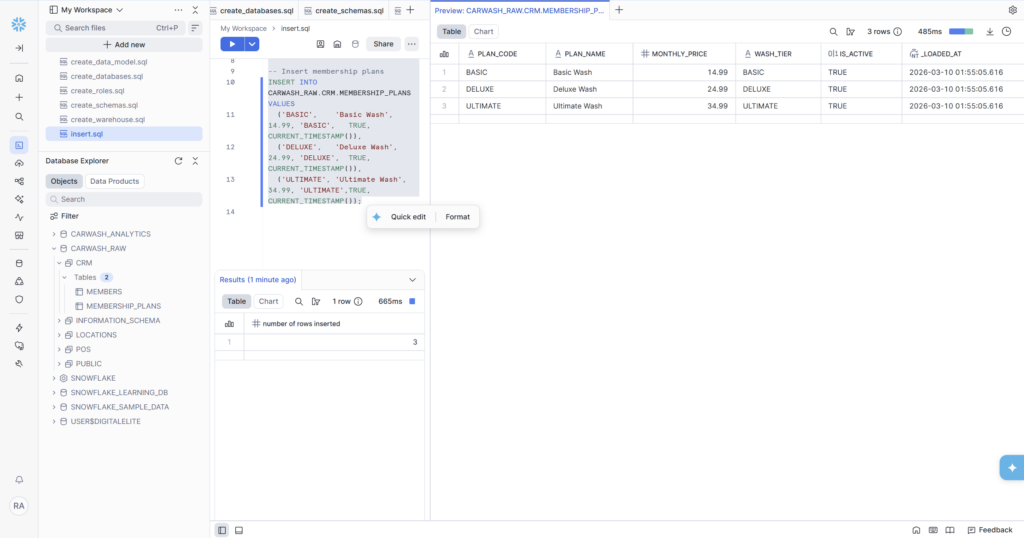Screen dimensions: 1024x538
Task: Open the sort files icon beside Search files
Action: 195,28
